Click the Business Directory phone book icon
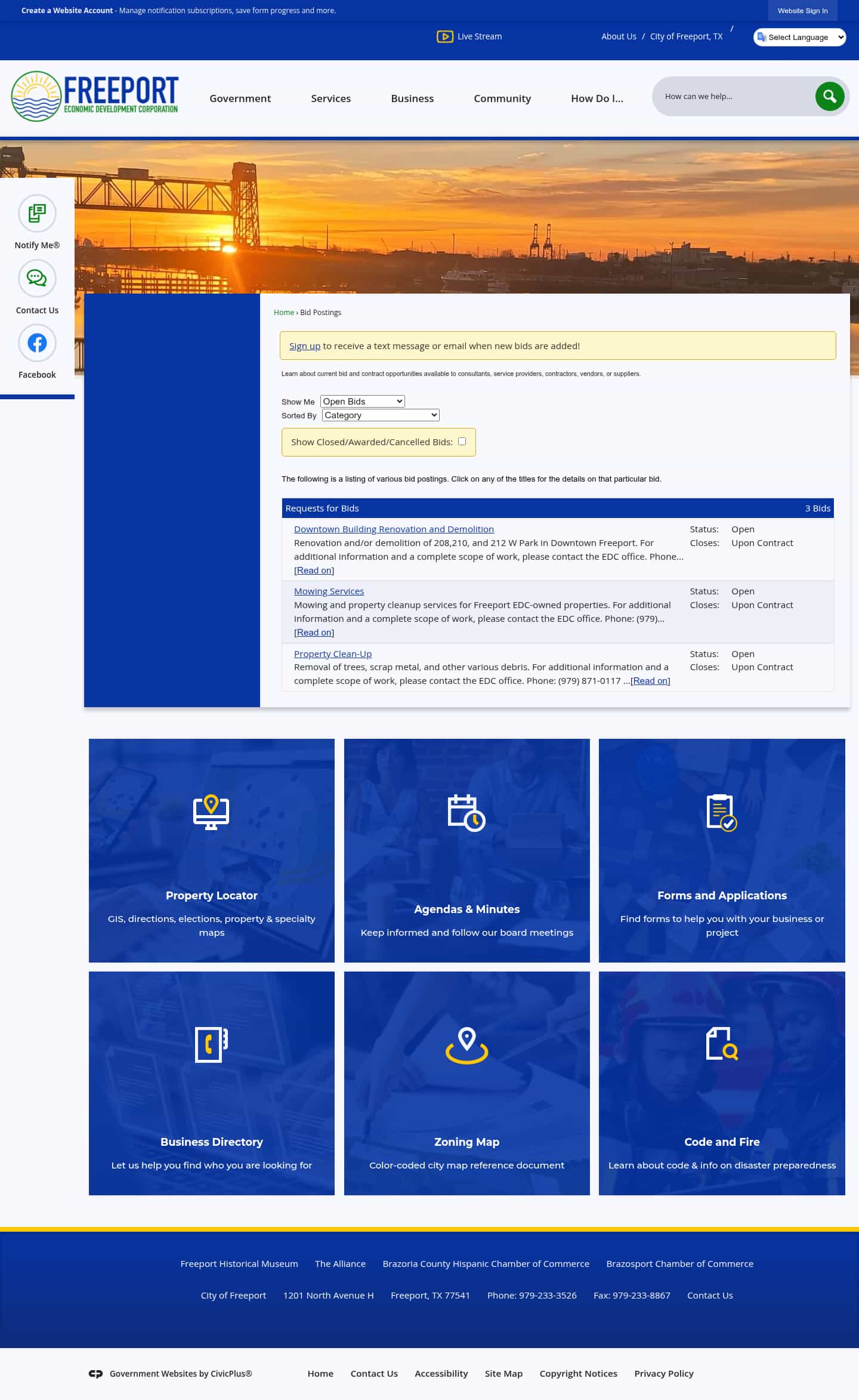Viewport: 859px width, 1400px height. pyautogui.click(x=211, y=1044)
